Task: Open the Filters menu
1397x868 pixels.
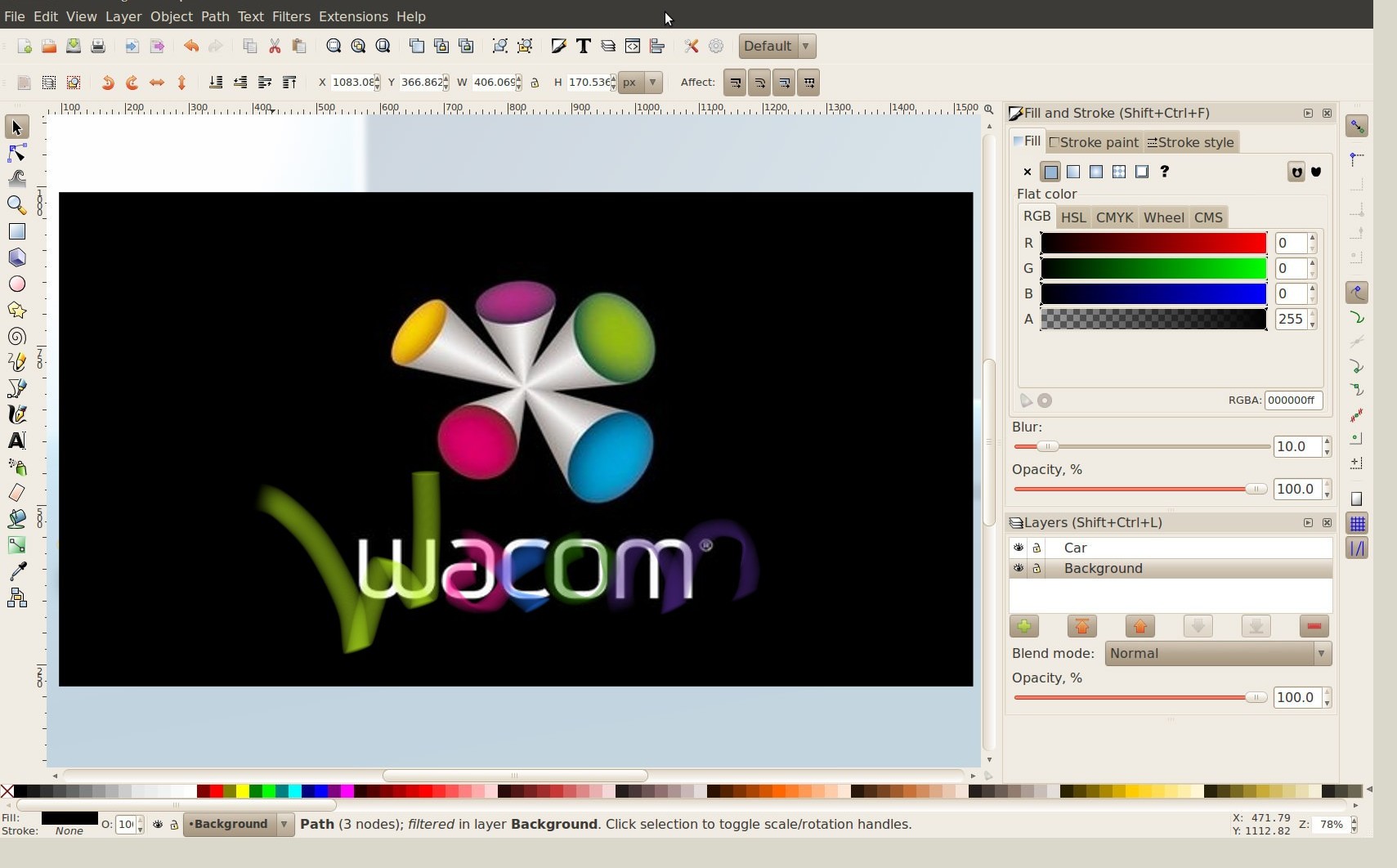Action: tap(291, 16)
